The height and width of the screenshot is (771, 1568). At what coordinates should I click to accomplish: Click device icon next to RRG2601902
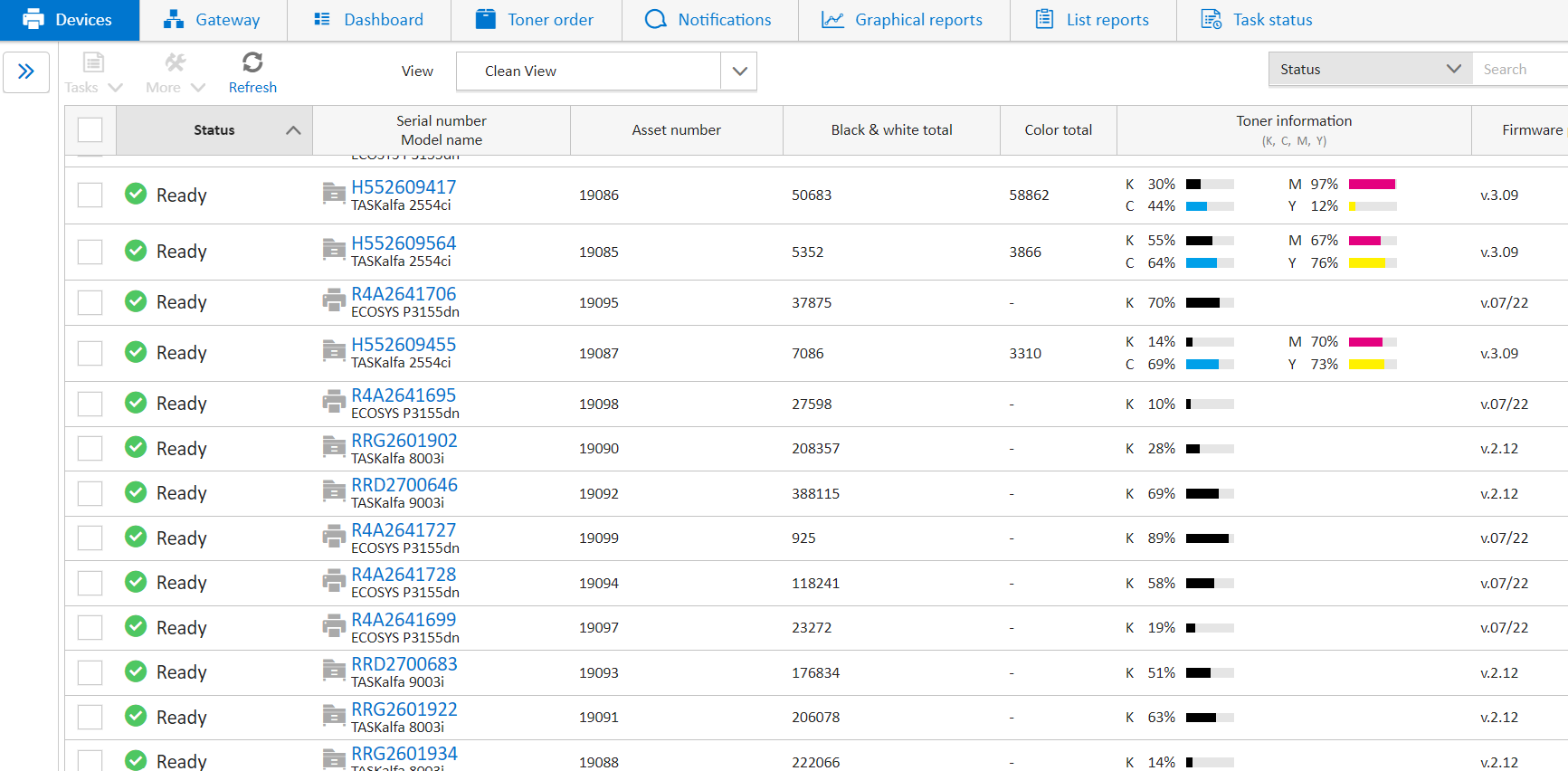tap(334, 446)
